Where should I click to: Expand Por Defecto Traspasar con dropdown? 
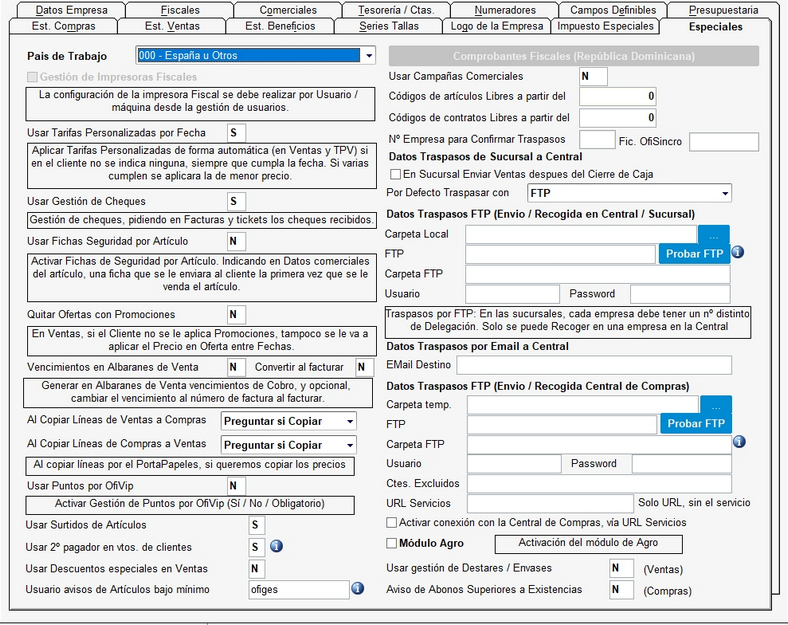(725, 193)
